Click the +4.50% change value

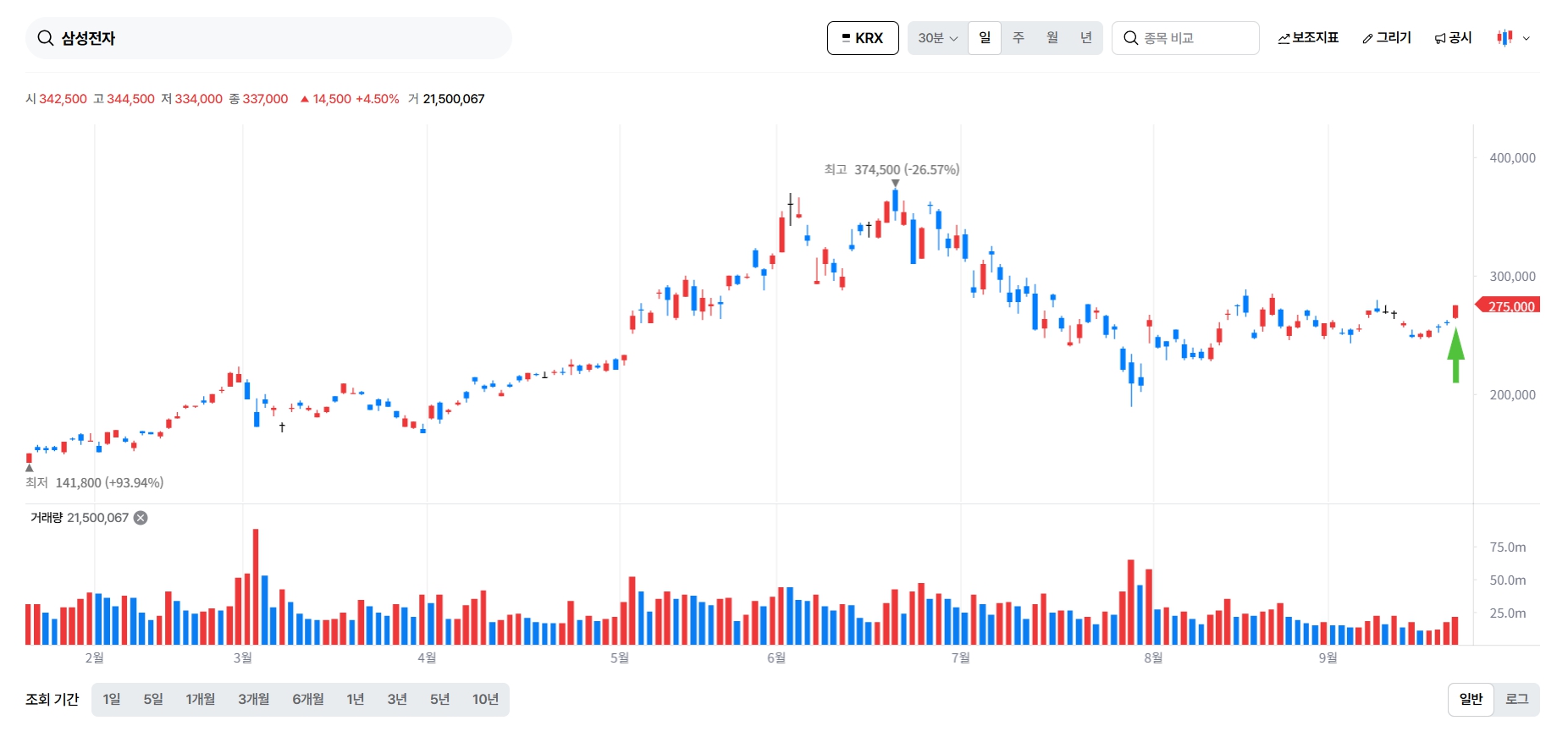tap(378, 99)
